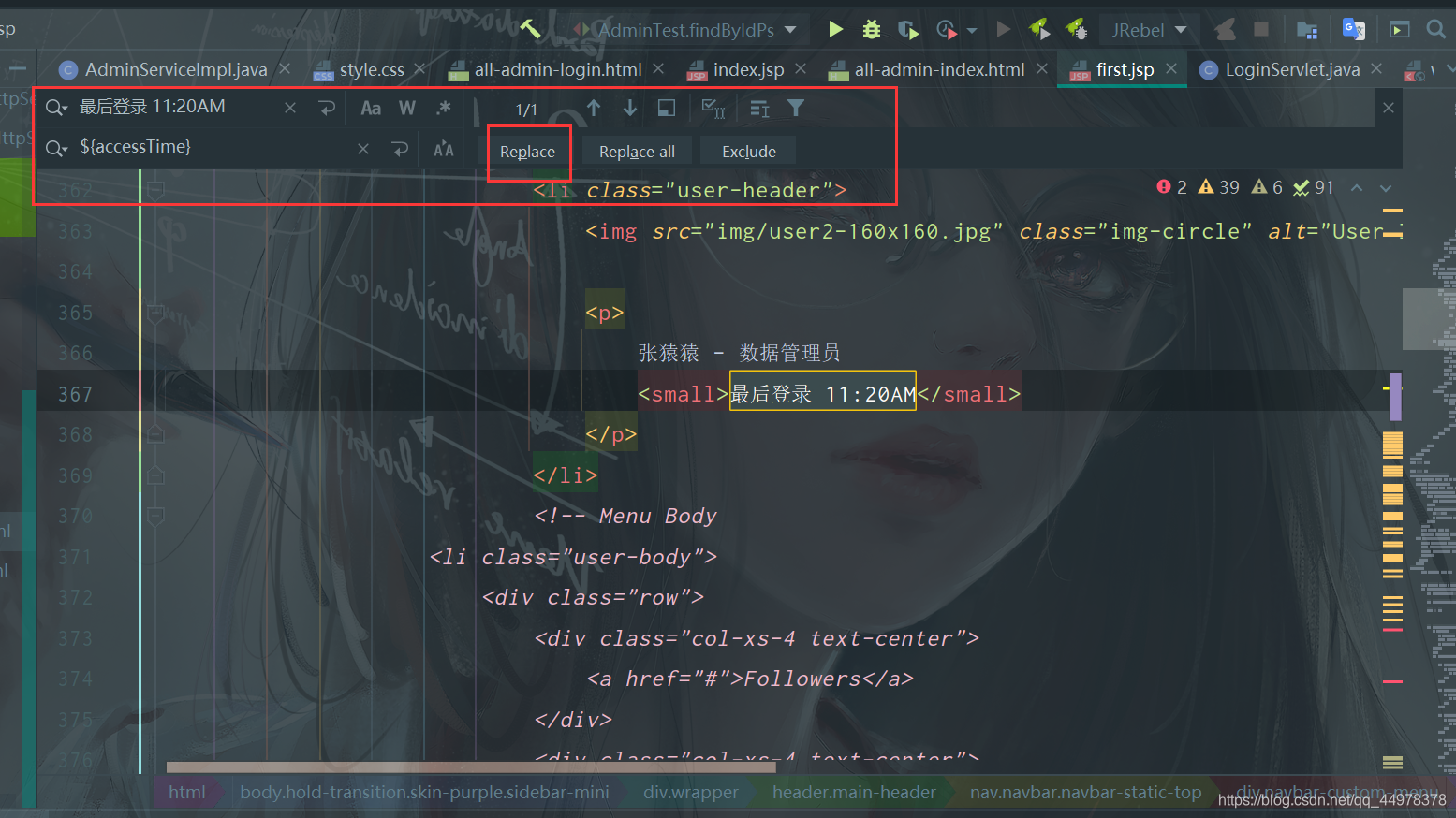1456x818 pixels.
Task: Run the AdminTest.findByIdPs configuration
Action: (835, 29)
